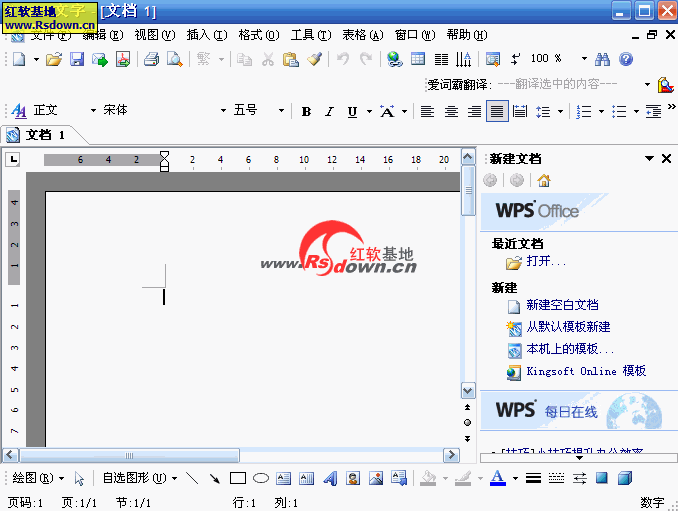Select the ellipse drawing tool
The image size is (678, 515).
tap(261, 478)
